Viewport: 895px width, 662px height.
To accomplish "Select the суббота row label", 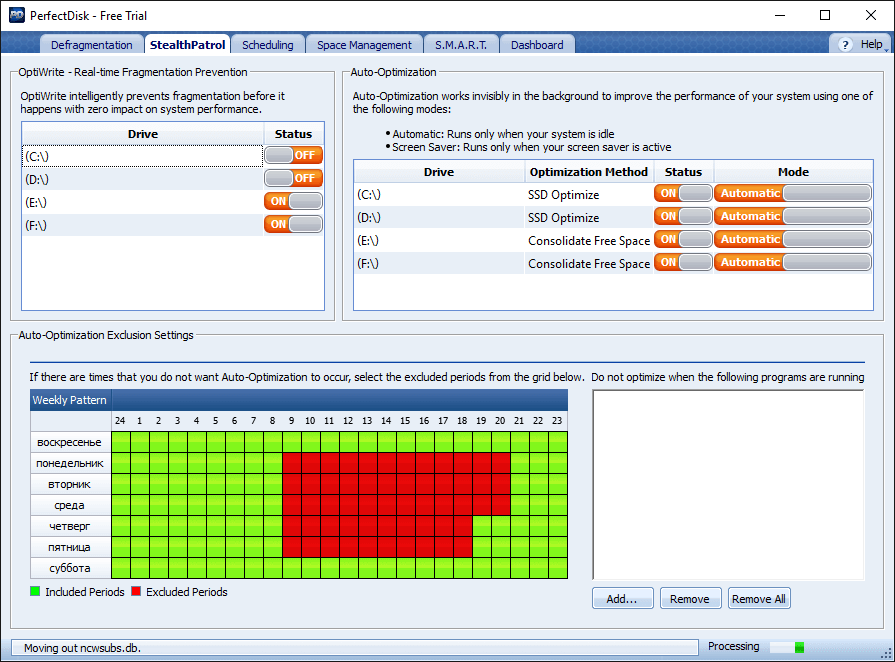I will click(x=70, y=568).
